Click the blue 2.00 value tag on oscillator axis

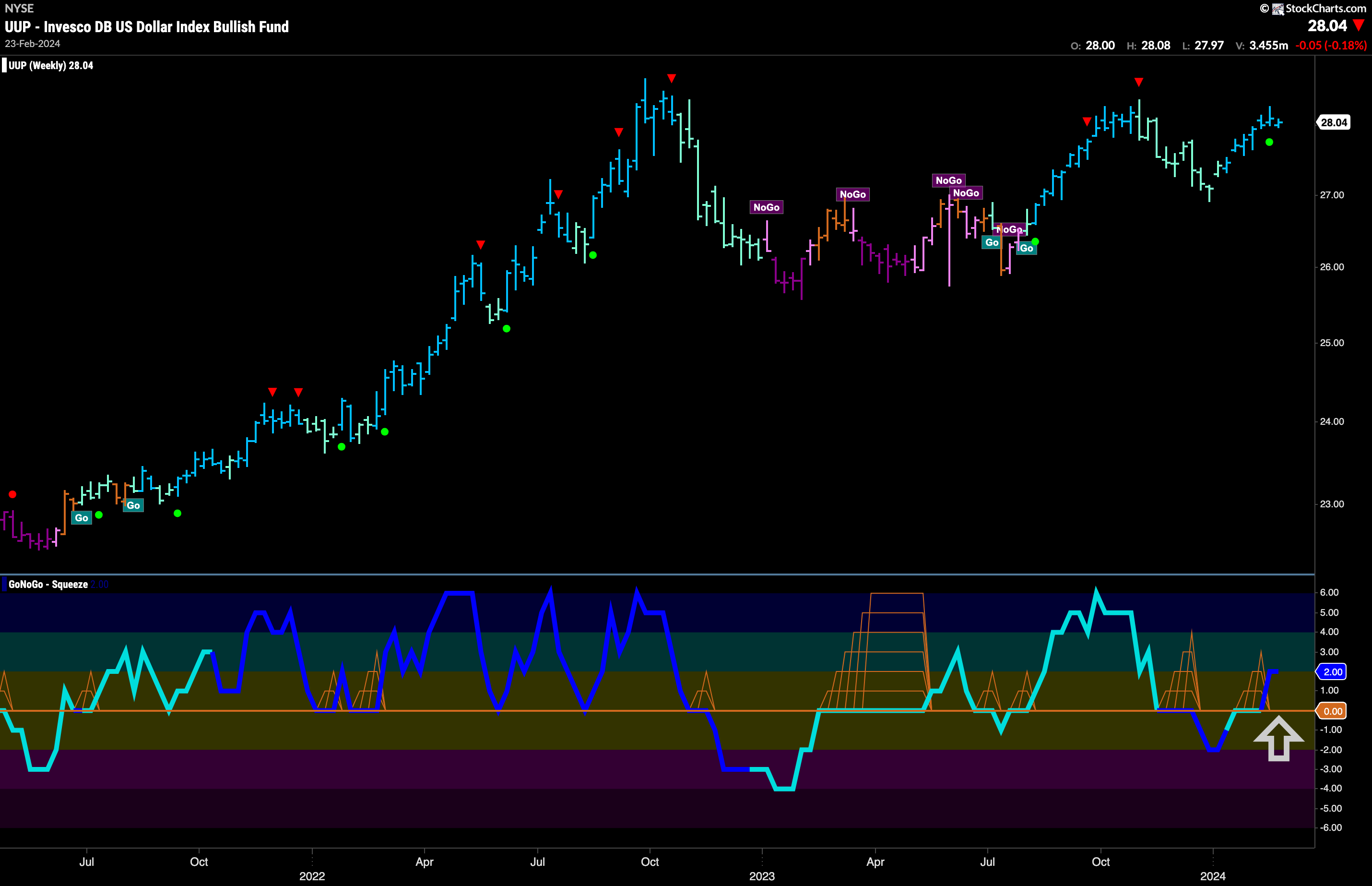[x=1332, y=672]
